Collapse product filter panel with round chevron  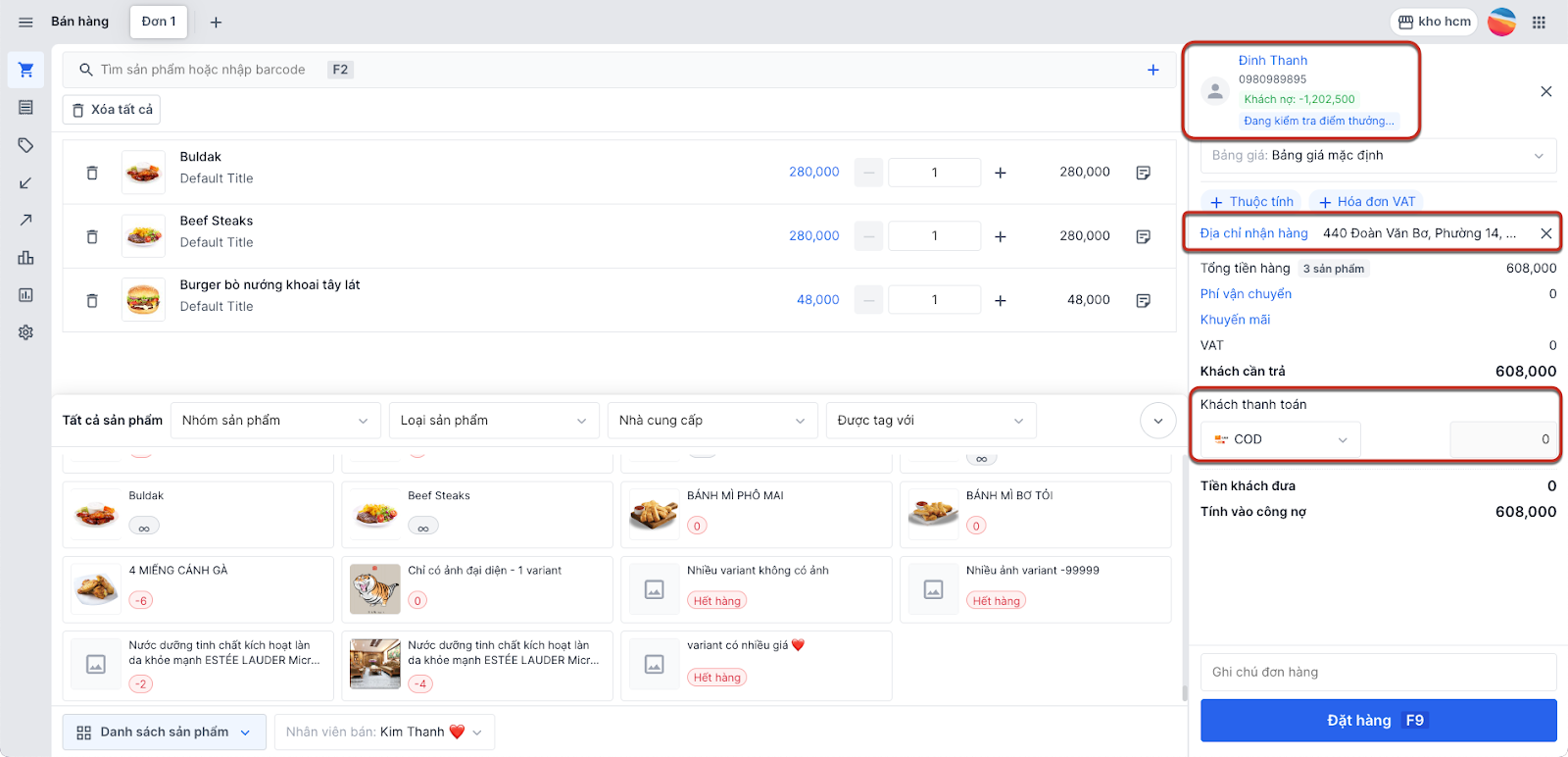(1158, 421)
